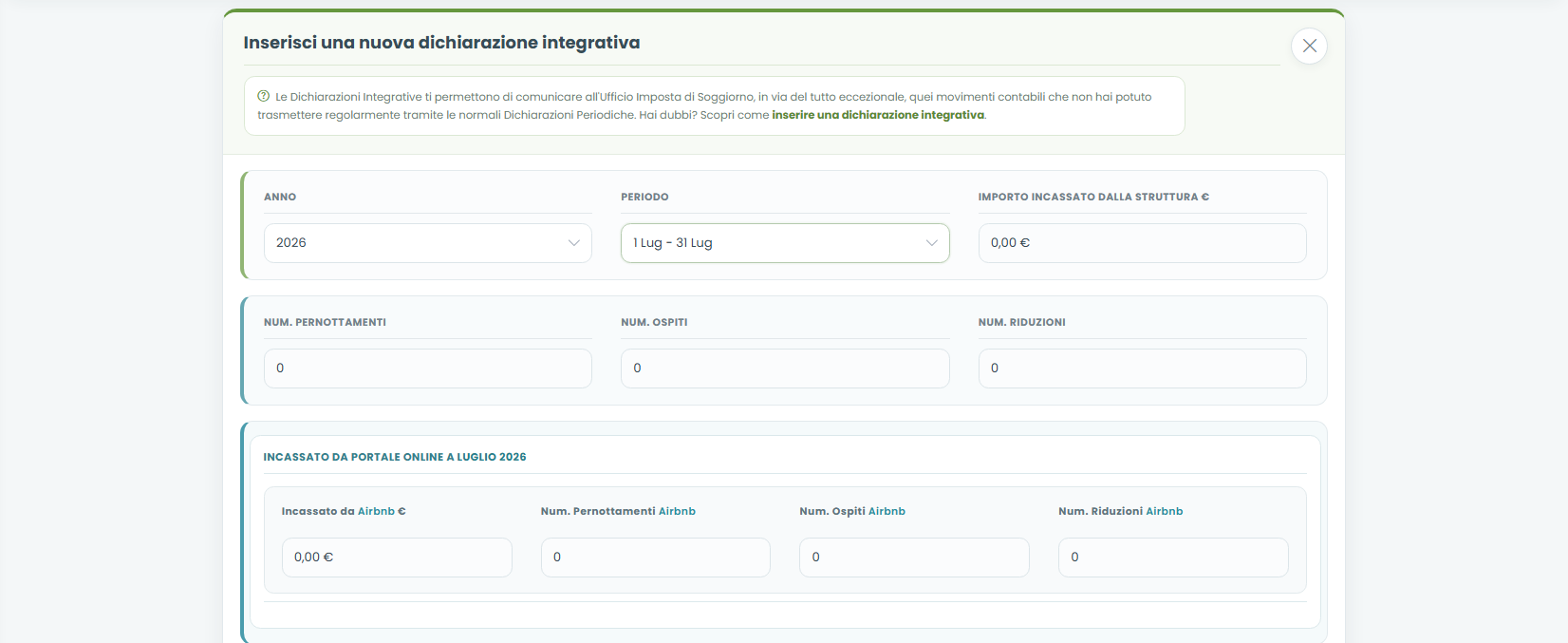
Task: Click the Num. Ospiti input field
Action: click(785, 369)
